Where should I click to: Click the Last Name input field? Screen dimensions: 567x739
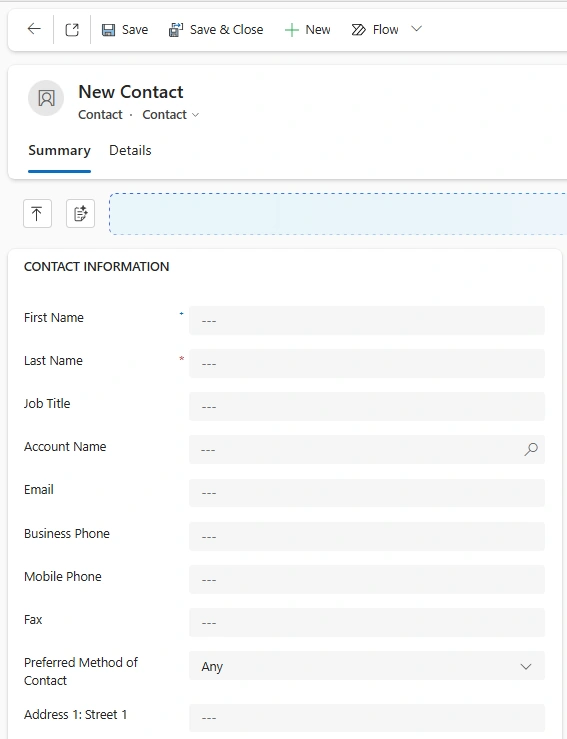[367, 363]
